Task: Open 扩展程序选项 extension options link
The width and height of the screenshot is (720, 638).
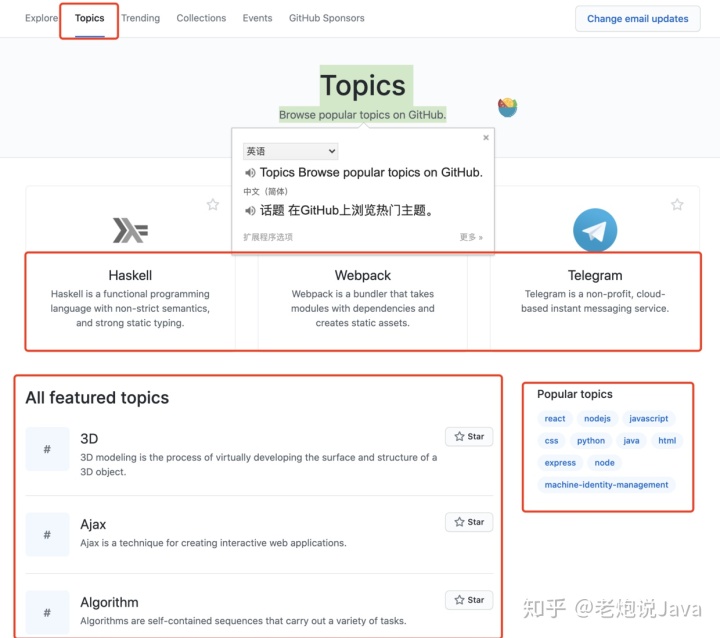Action: pyautogui.click(x=268, y=237)
